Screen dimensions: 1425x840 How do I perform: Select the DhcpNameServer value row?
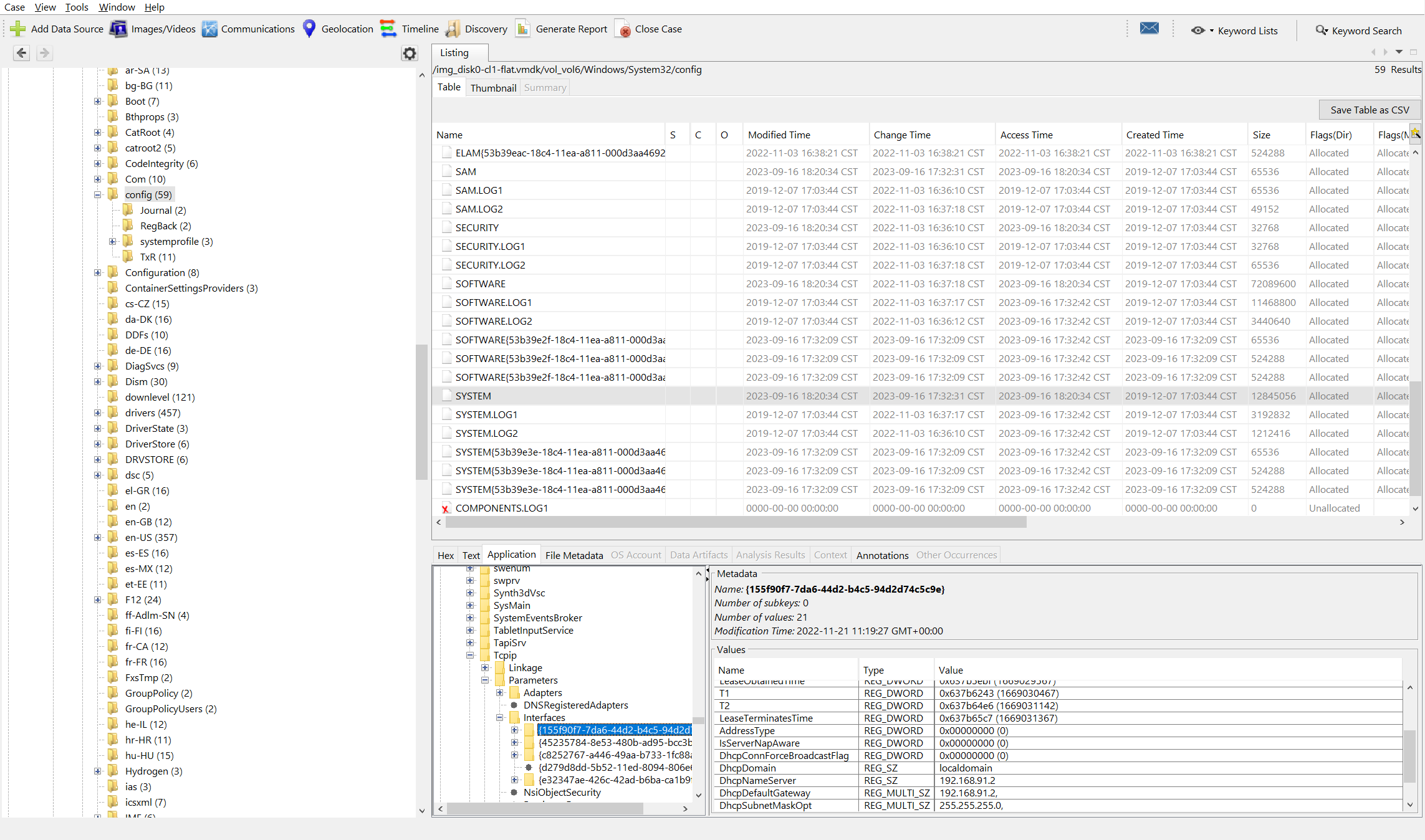coord(1060,780)
